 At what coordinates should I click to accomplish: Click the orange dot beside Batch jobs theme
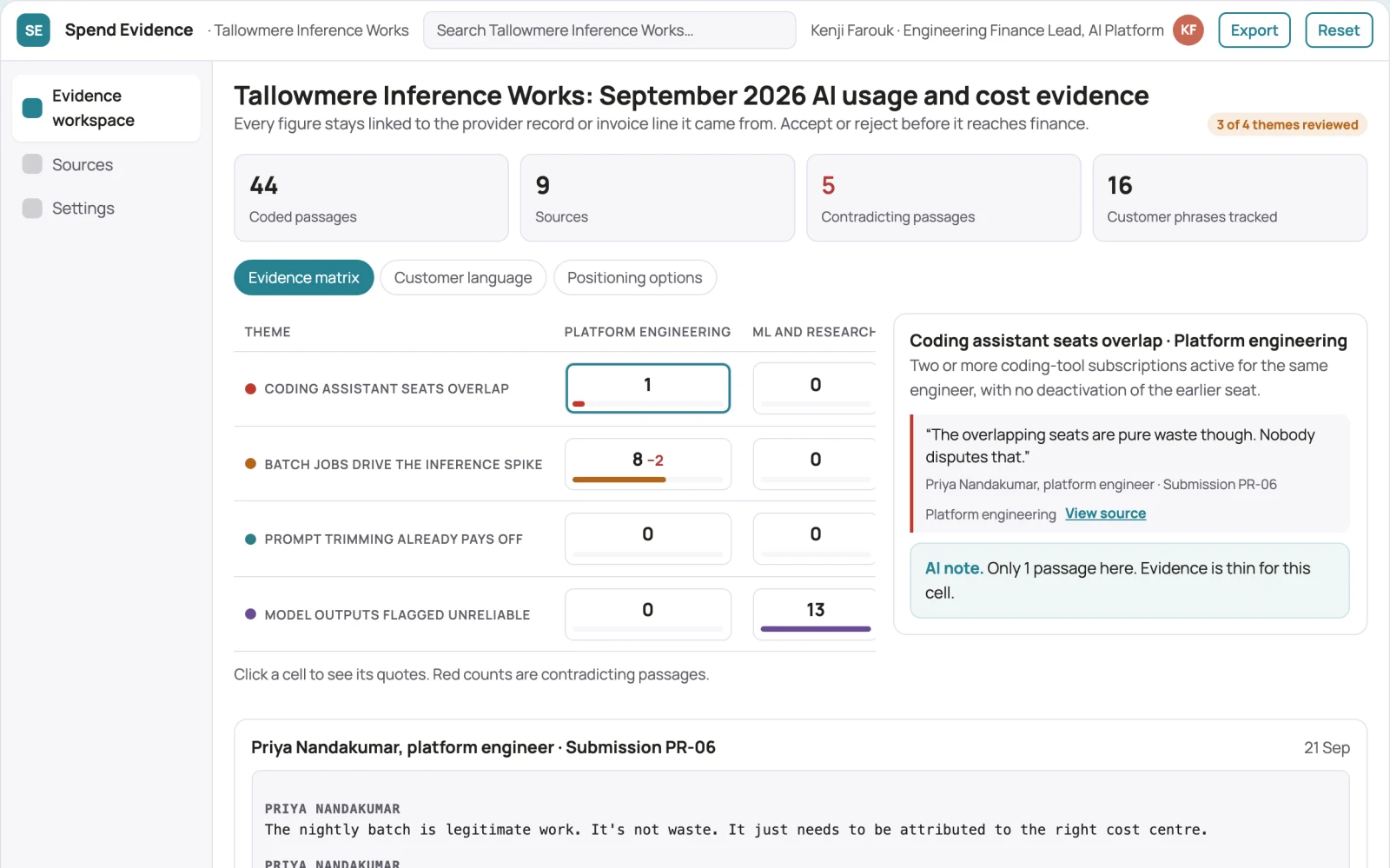[x=250, y=464]
